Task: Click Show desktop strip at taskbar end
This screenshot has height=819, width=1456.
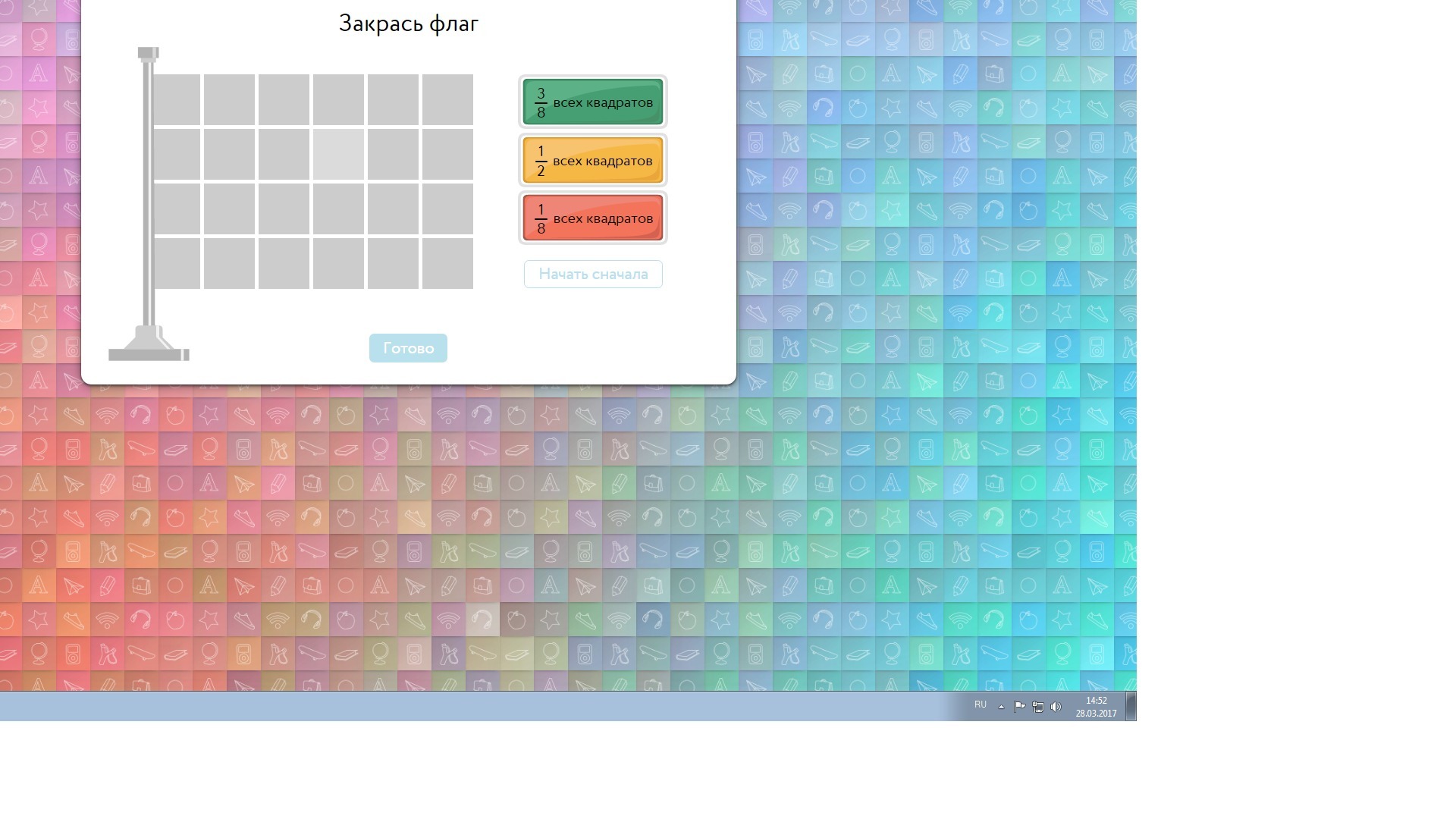Action: [x=1131, y=706]
